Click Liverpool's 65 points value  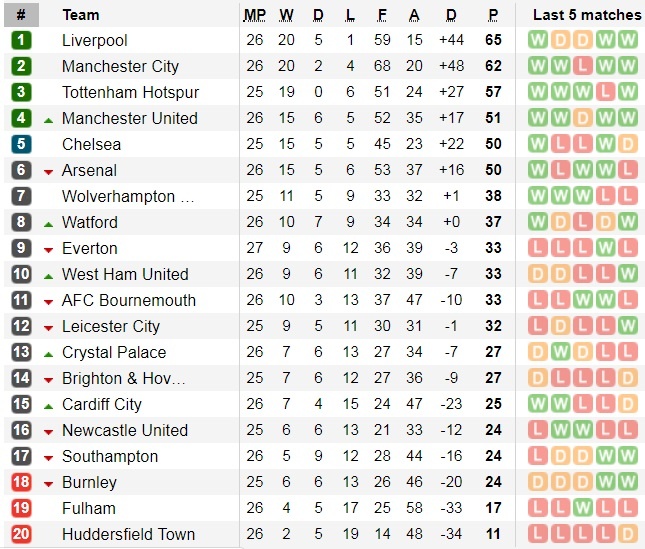493,41
